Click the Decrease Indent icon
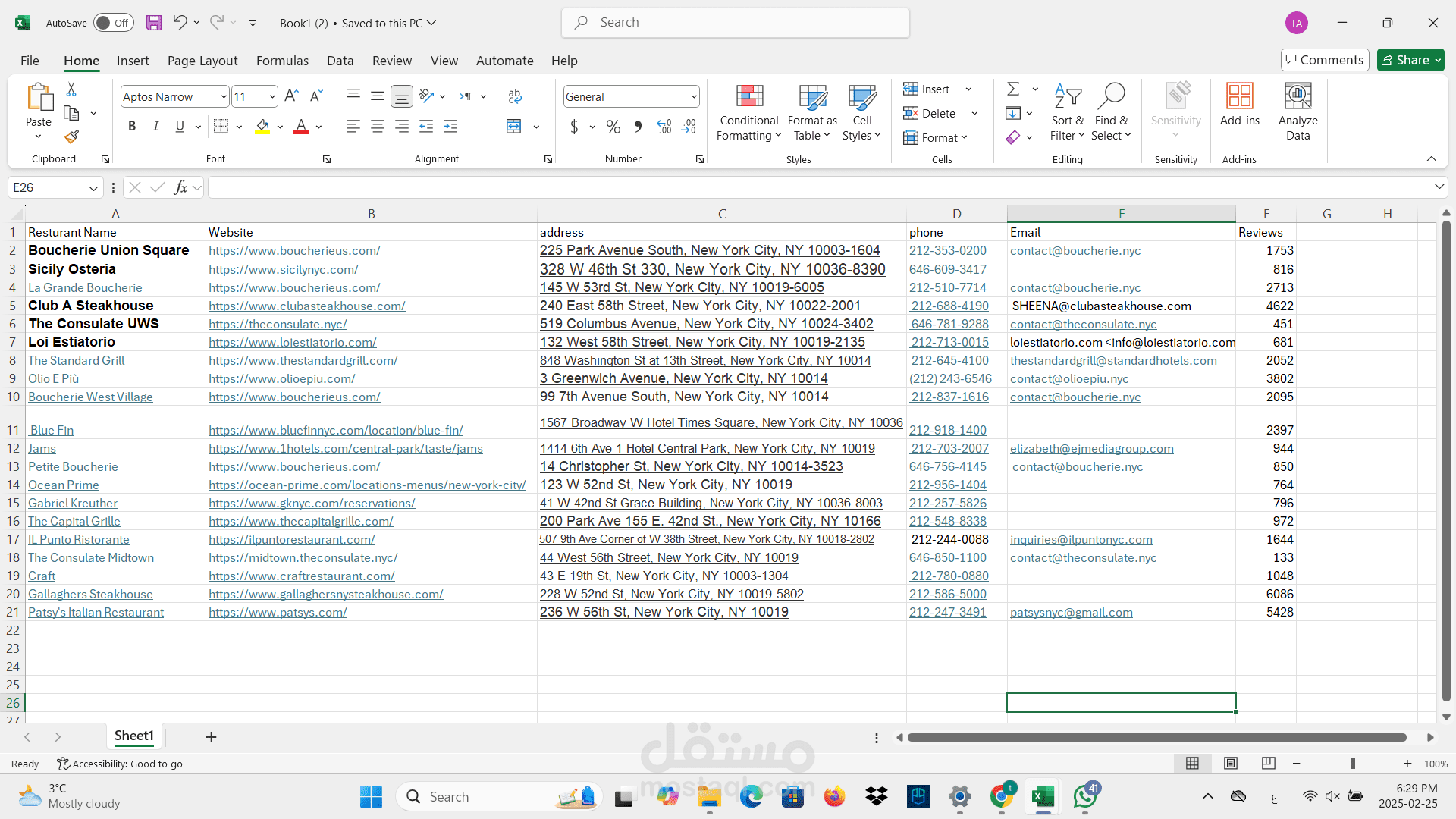 point(426,127)
